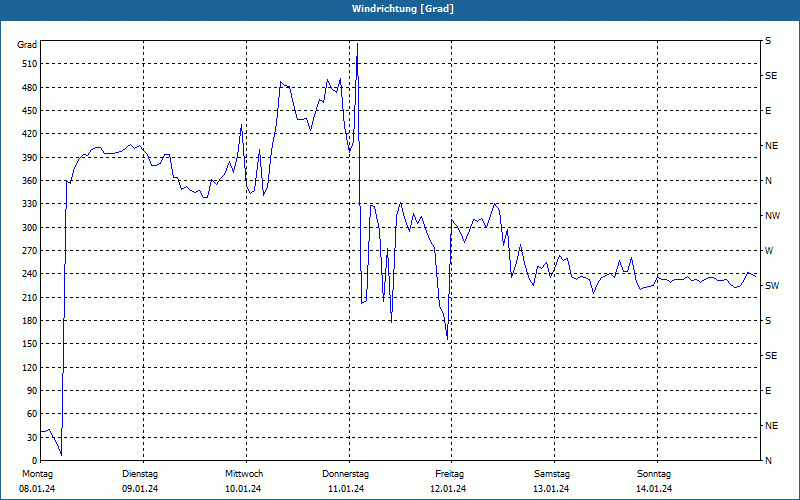Click the '210' degree axis label

pos(29,297)
